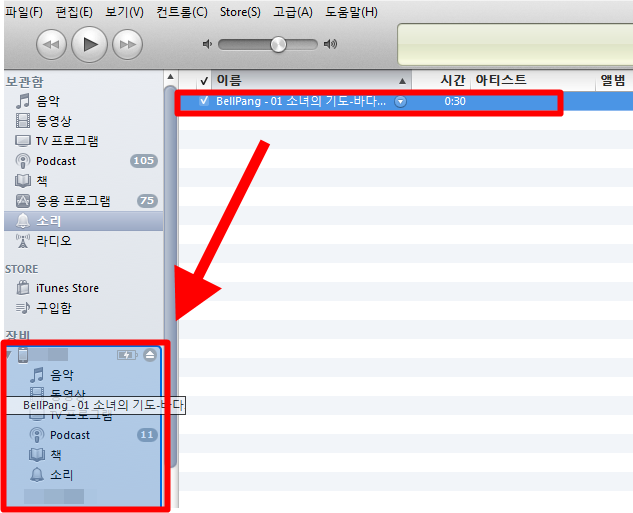633x513 pixels.
Task: Click the sidebar scroll up arrow
Action: [170, 77]
